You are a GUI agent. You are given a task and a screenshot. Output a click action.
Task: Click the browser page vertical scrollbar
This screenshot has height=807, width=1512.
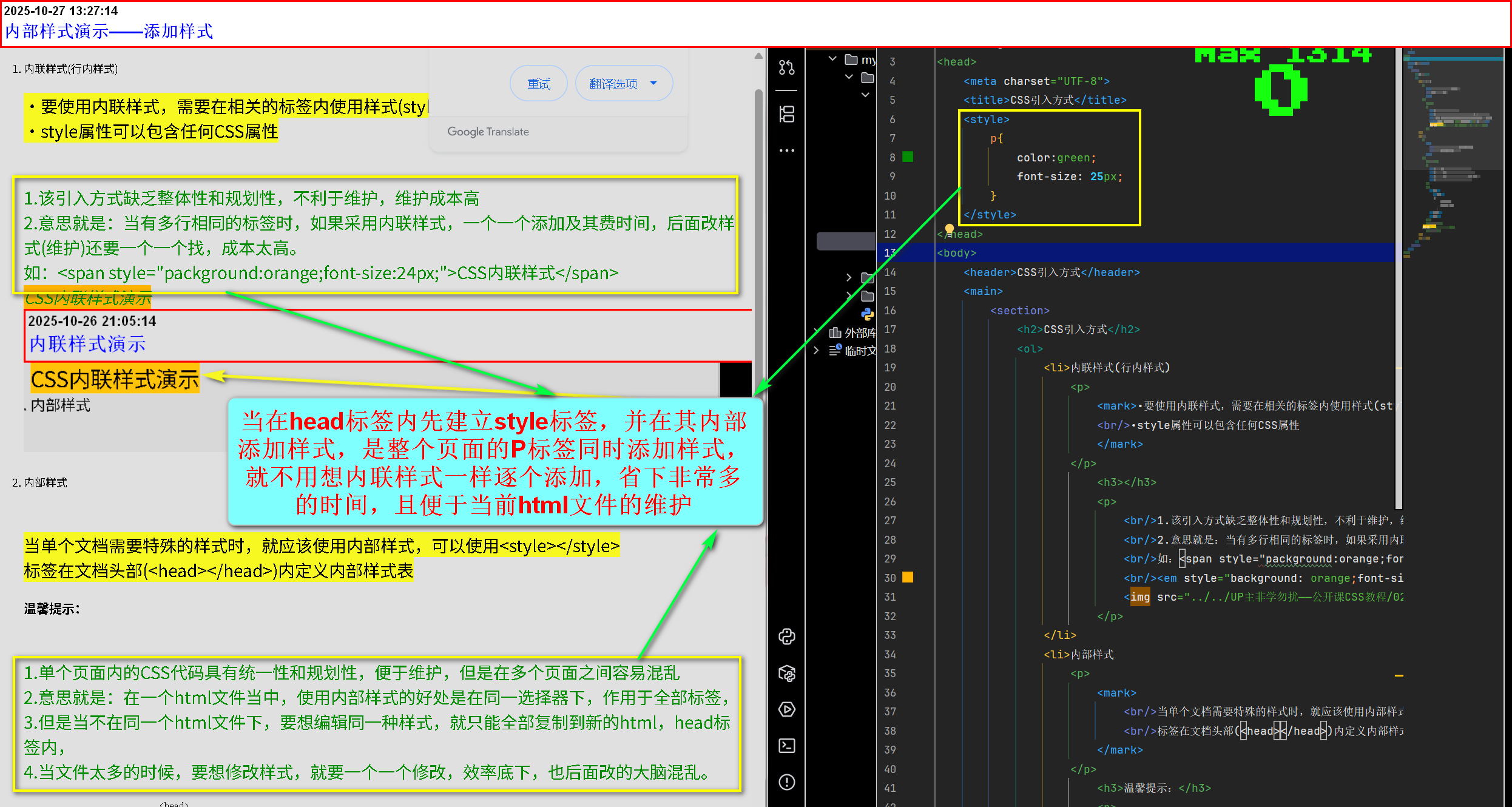[758, 243]
